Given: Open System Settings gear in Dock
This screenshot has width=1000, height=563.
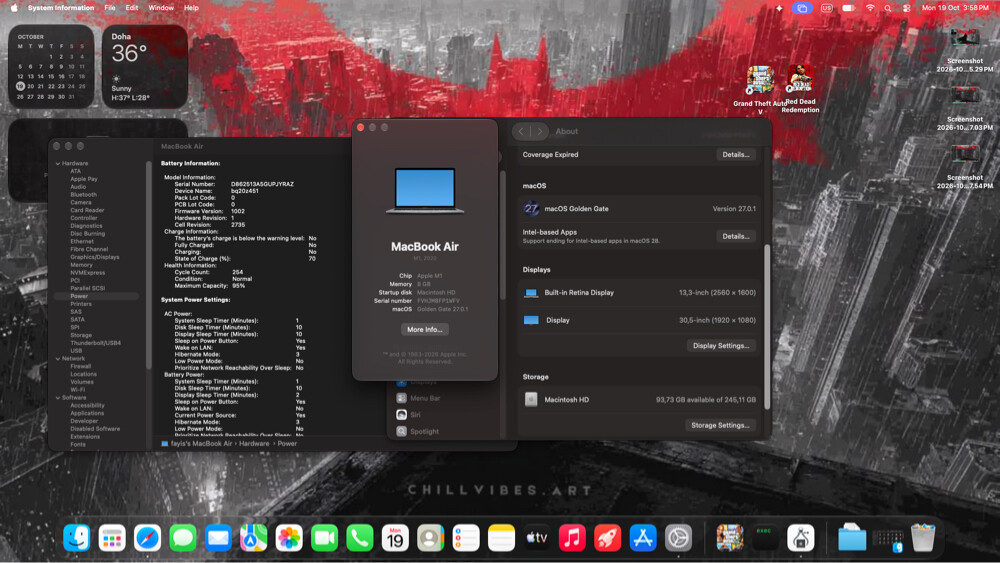Looking at the screenshot, I should click(x=678, y=538).
